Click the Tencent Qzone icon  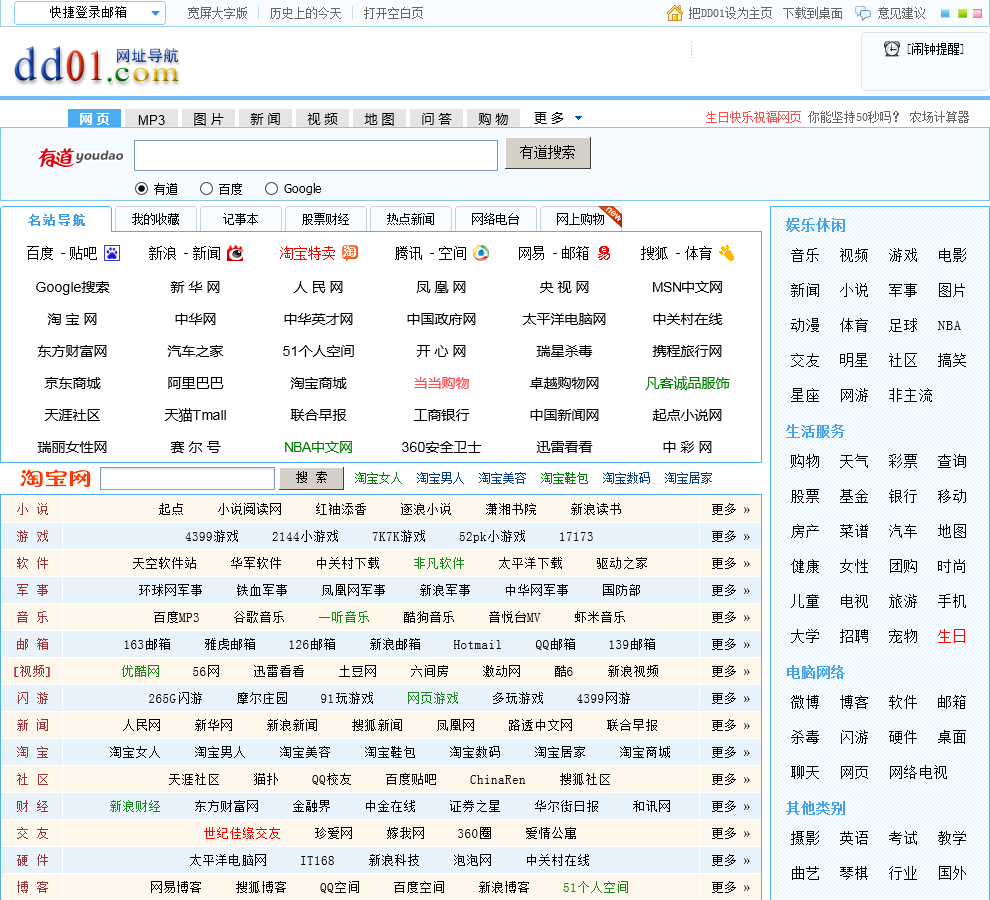481,254
